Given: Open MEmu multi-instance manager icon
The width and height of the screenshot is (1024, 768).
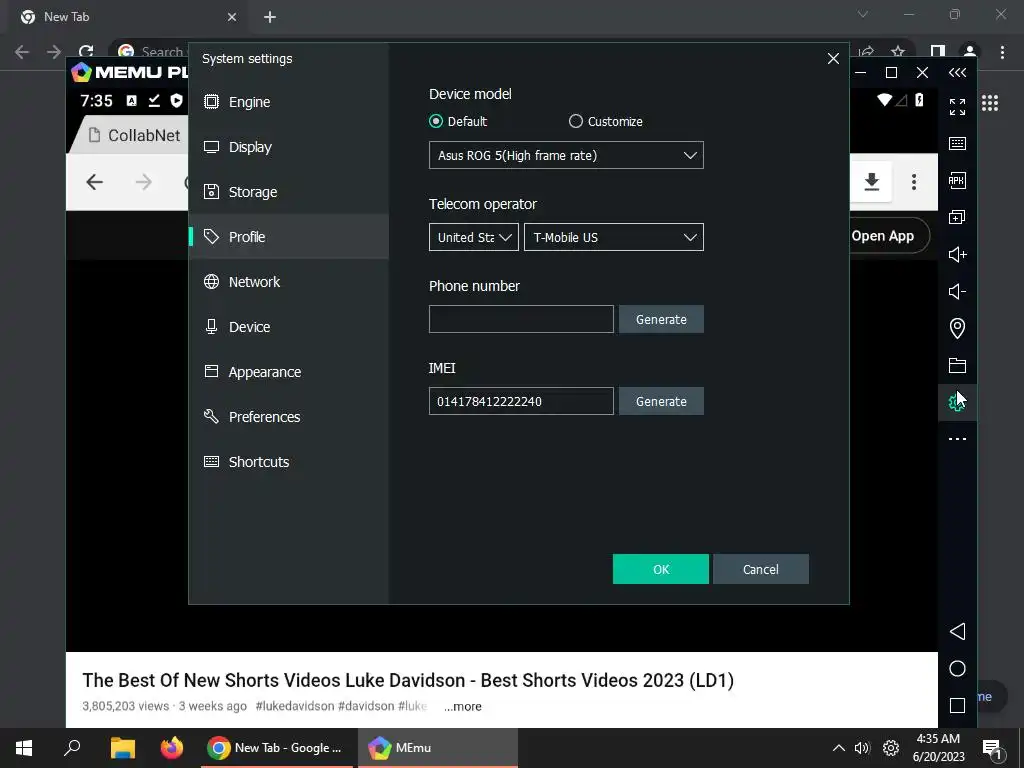Looking at the screenshot, I should [x=957, y=217].
